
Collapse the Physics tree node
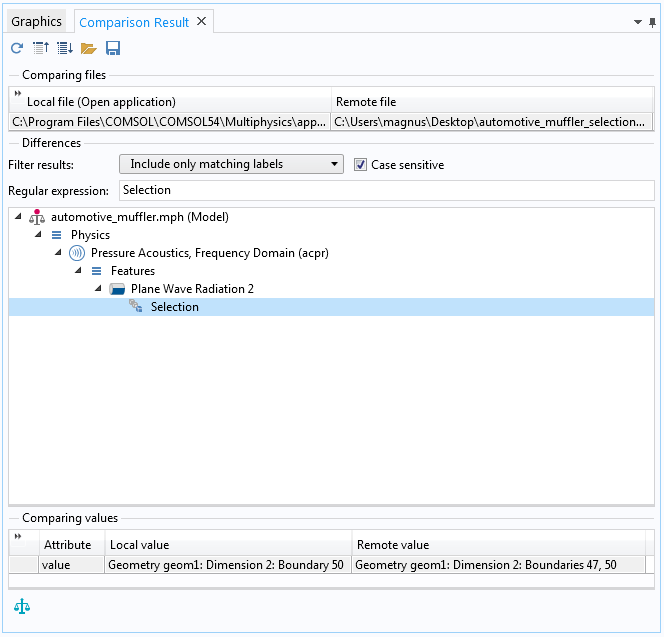[x=38, y=234]
